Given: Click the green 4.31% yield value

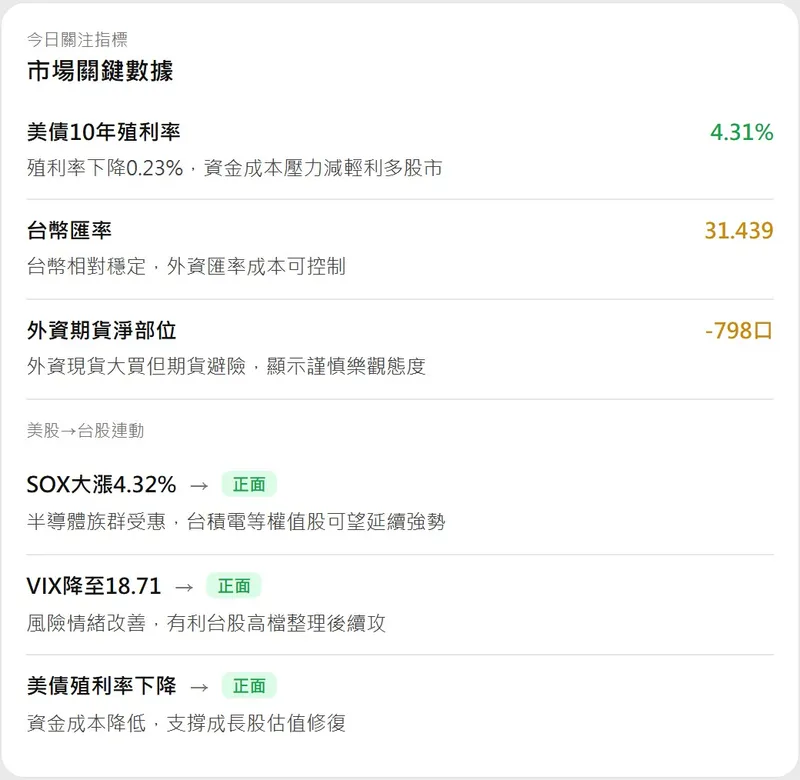Looking at the screenshot, I should point(741,132).
